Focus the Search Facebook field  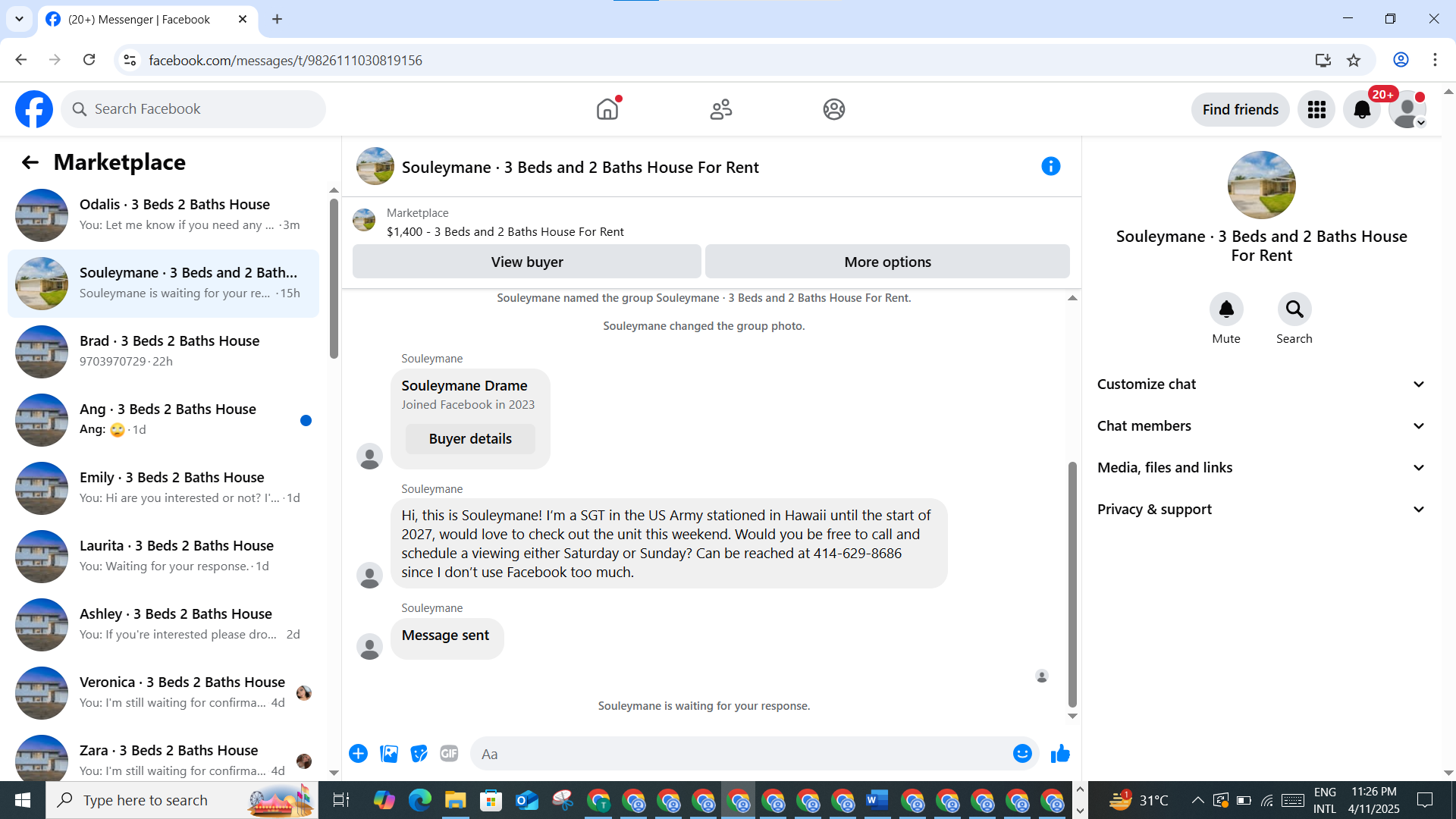pos(193,109)
